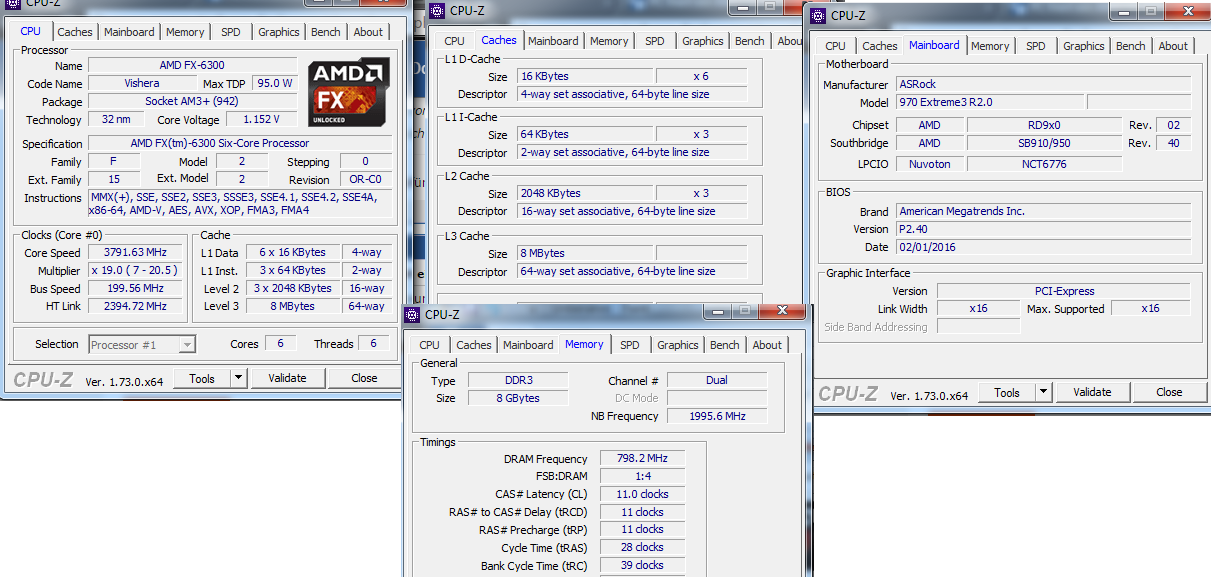Click the 970 Extreme3 R2.0 model field
Image resolution: width=1211 pixels, height=577 pixels.
pyautogui.click(x=990, y=102)
